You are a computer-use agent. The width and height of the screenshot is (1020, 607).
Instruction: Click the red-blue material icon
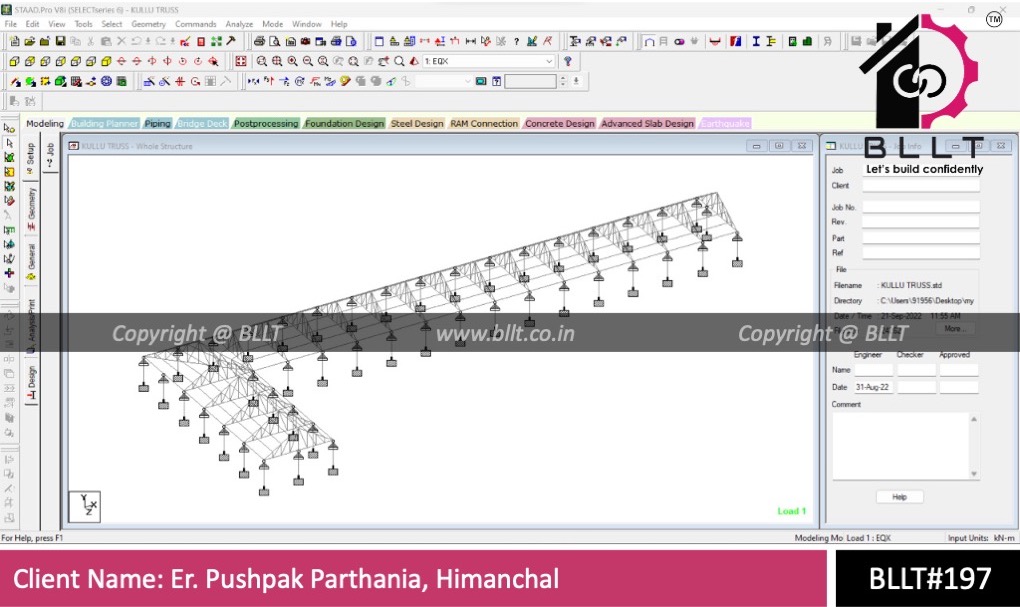pos(736,41)
